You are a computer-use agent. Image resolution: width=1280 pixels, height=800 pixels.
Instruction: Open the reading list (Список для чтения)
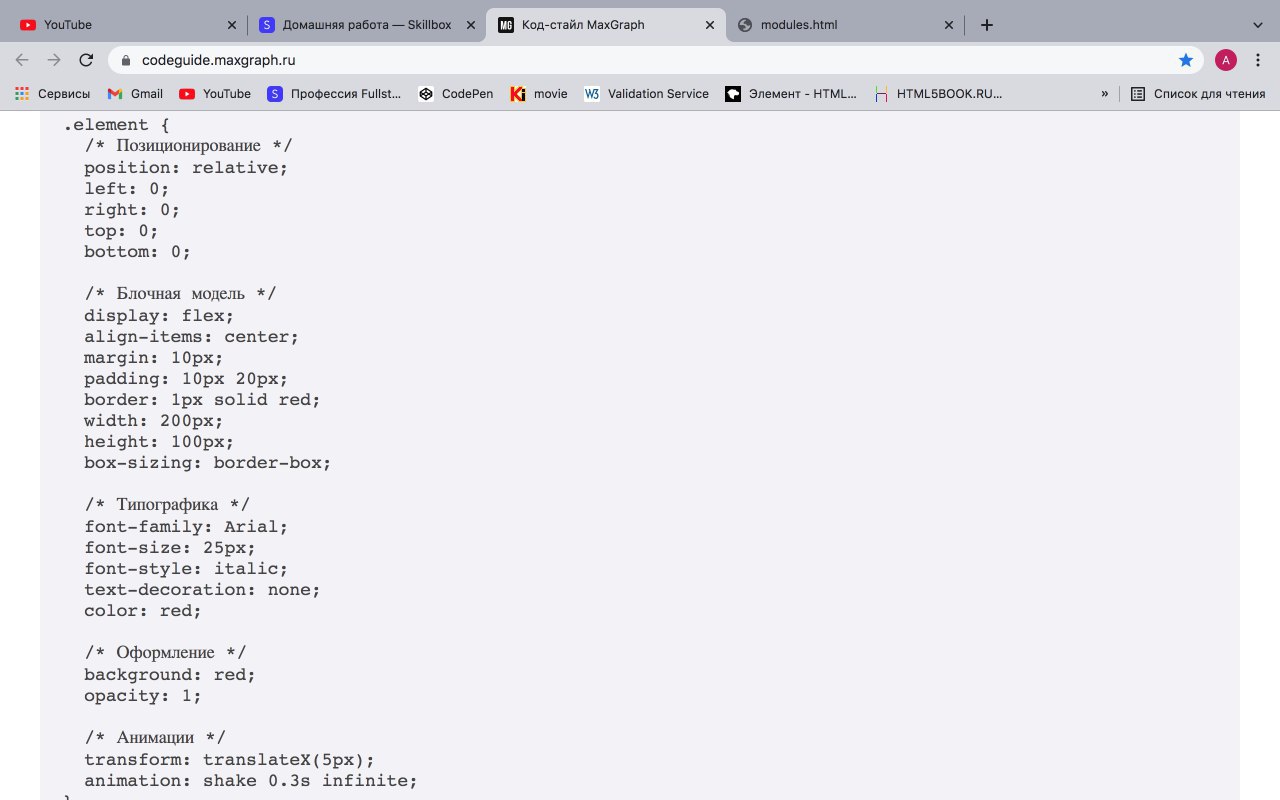1198,94
